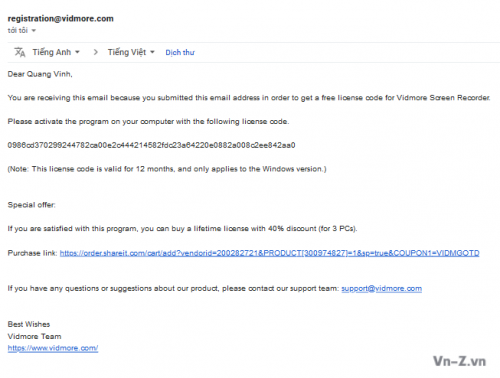
Task: Click the Vn-Z.vn watermark logo
Action: click(x=459, y=361)
